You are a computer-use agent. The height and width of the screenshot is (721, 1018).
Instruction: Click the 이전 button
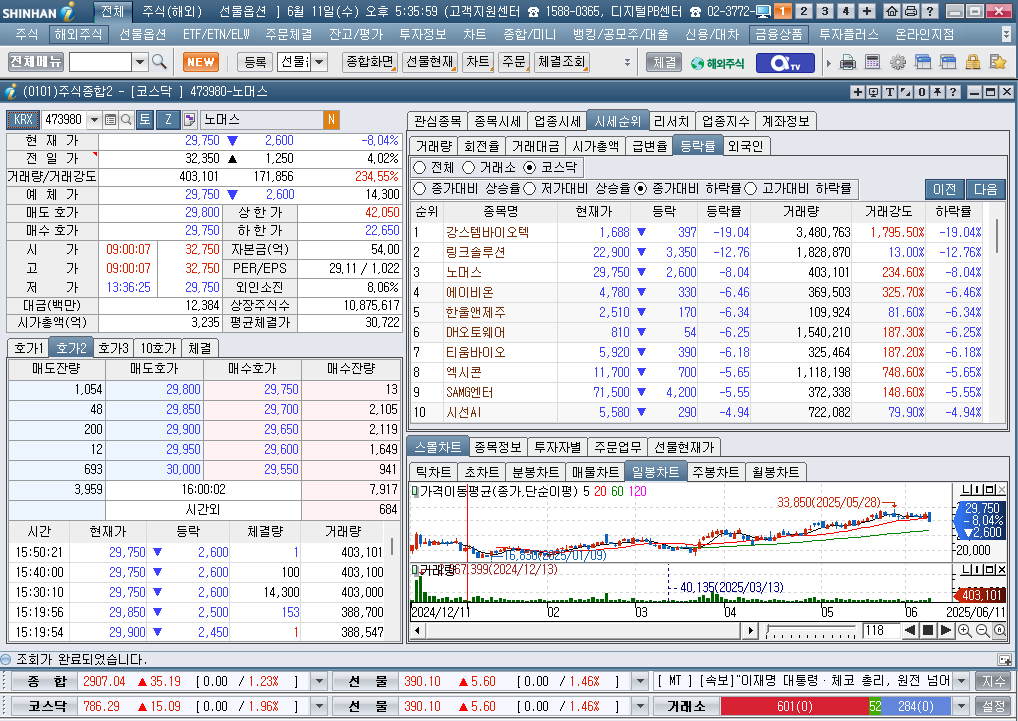(944, 189)
